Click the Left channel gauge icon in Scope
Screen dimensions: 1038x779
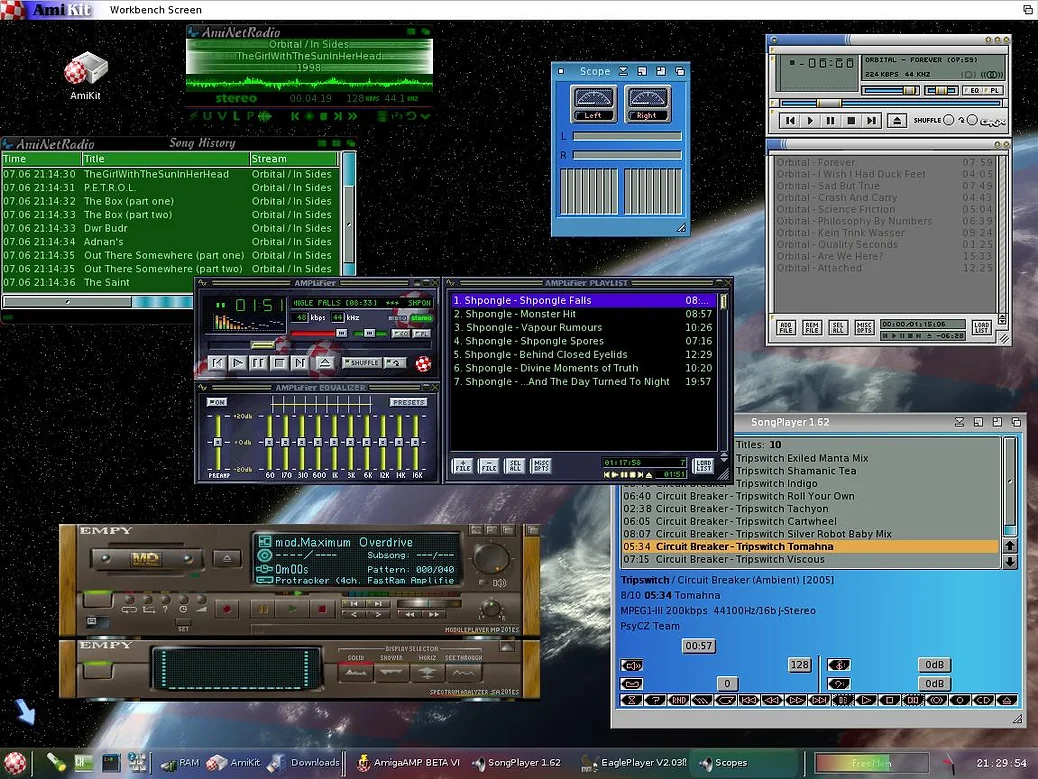593,103
